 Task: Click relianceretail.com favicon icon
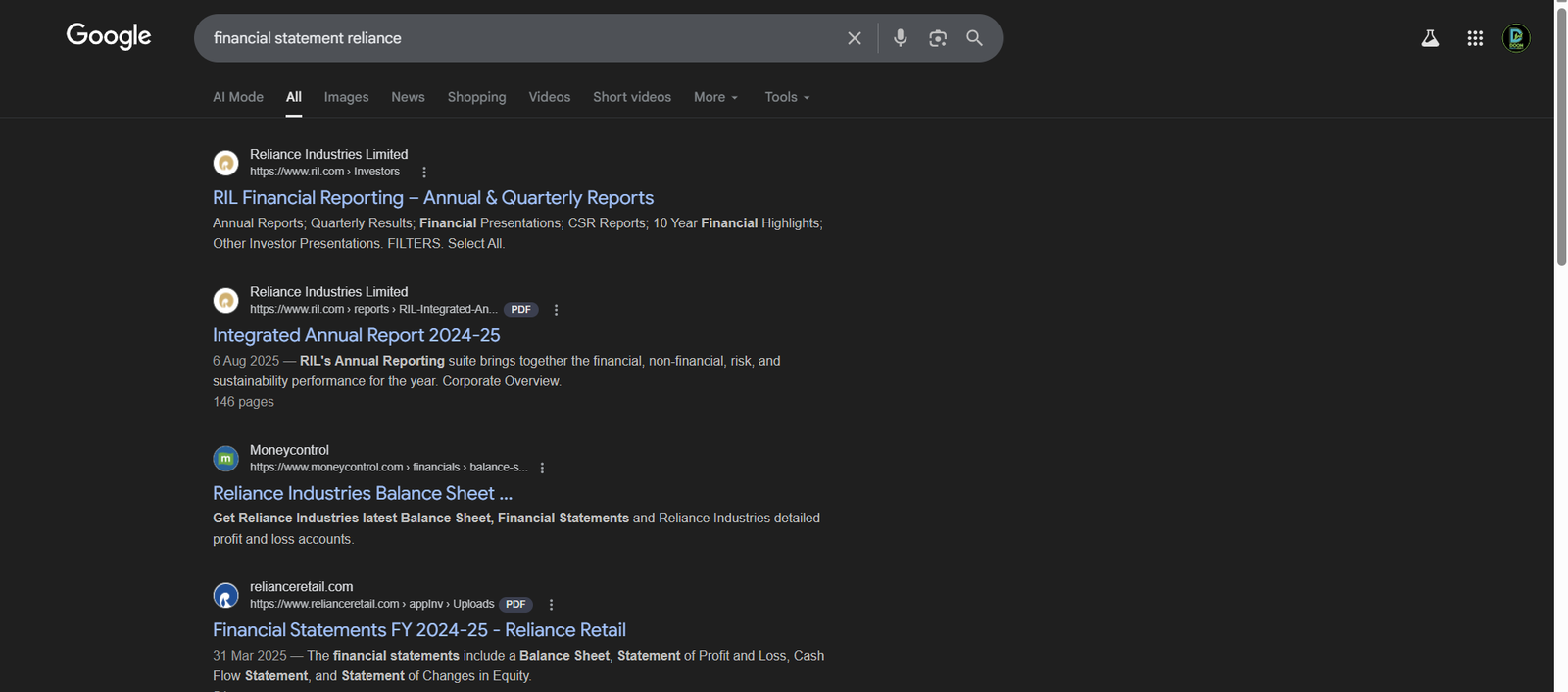[x=226, y=595]
